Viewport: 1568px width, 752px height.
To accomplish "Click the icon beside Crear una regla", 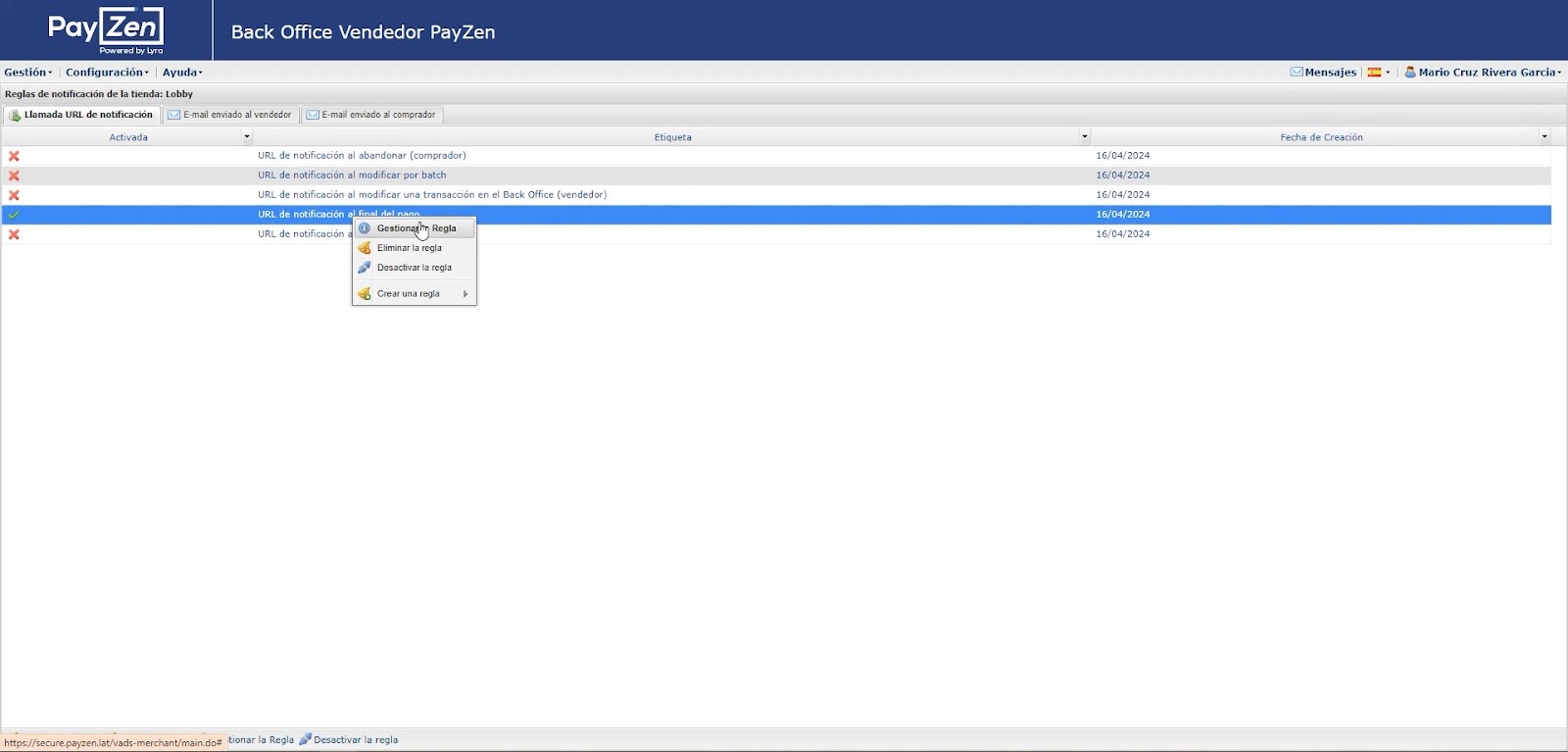I will 365,294.
